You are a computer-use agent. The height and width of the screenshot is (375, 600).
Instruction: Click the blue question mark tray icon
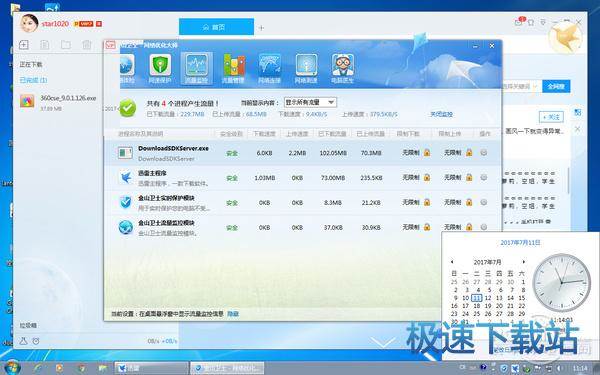[483, 368]
